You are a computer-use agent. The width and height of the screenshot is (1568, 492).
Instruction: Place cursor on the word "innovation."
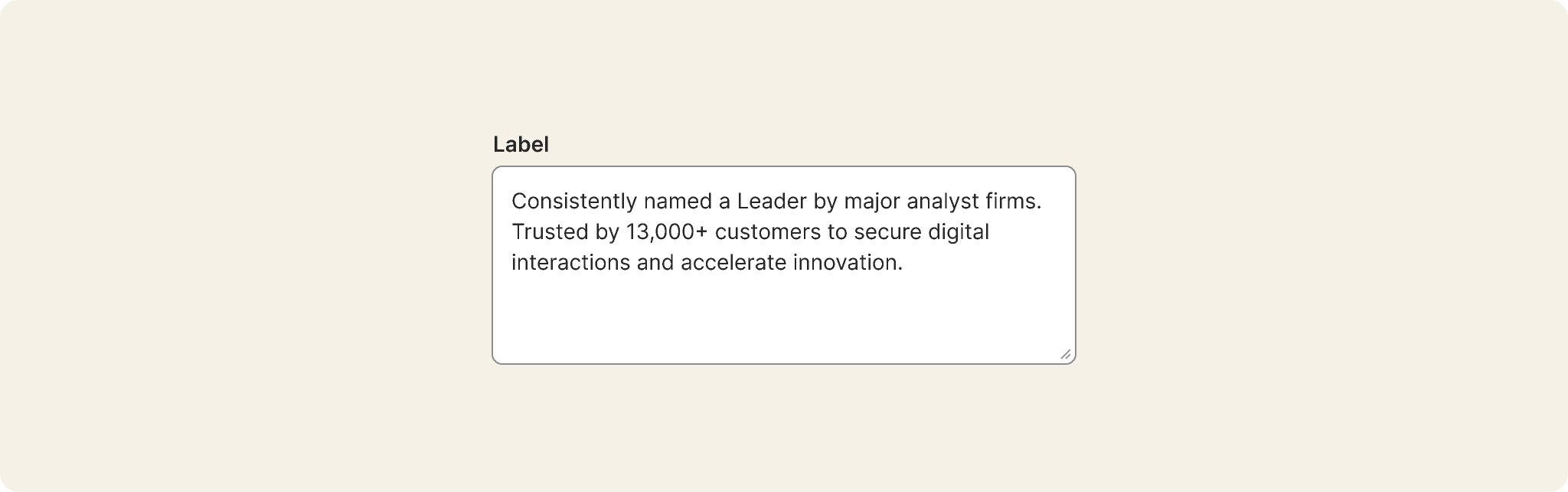tap(848, 262)
